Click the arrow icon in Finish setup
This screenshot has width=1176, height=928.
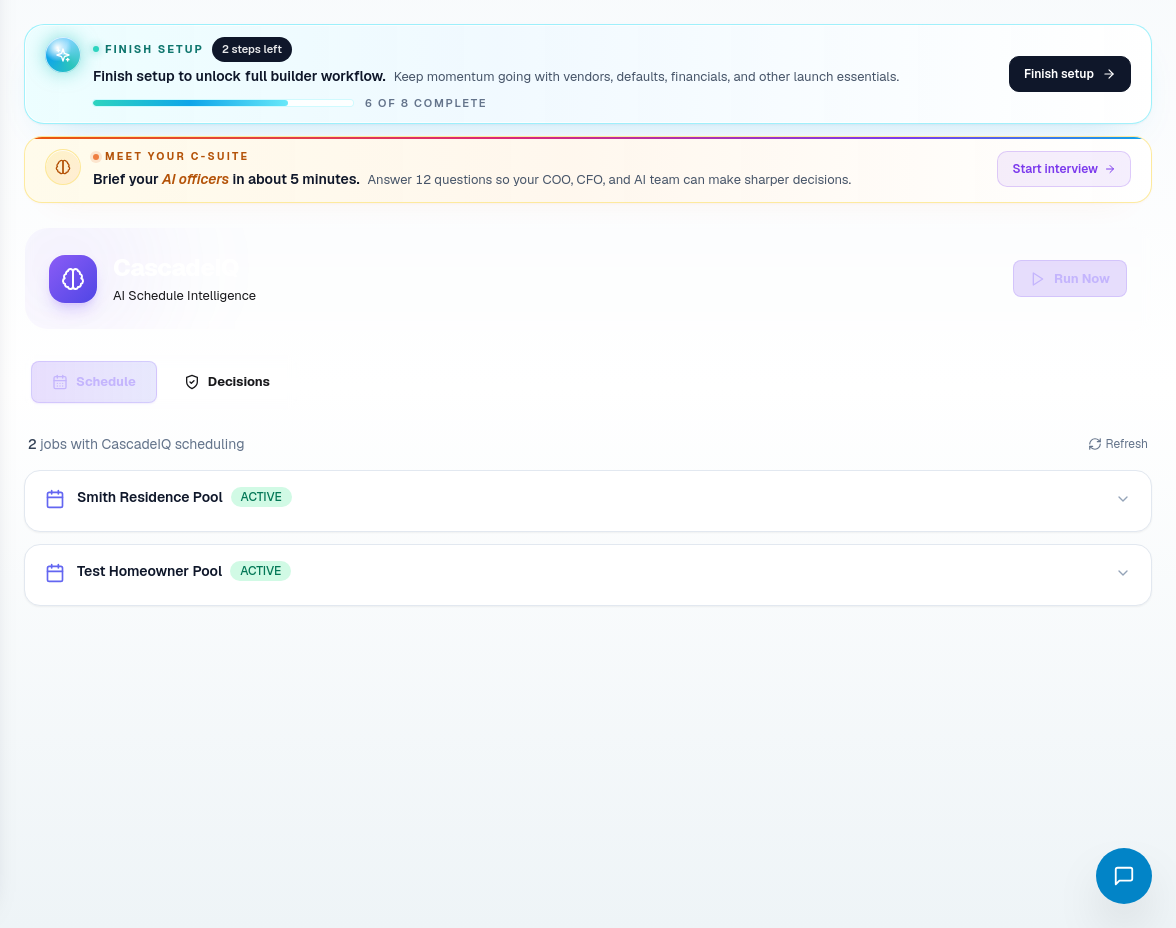point(1109,74)
